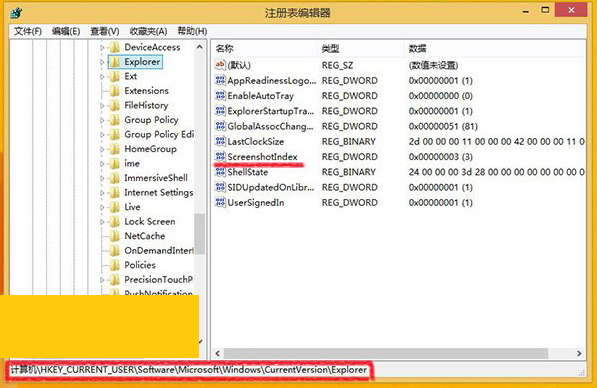Expand the Live key arrow
Screen dimensions: 597x388
pos(102,207)
